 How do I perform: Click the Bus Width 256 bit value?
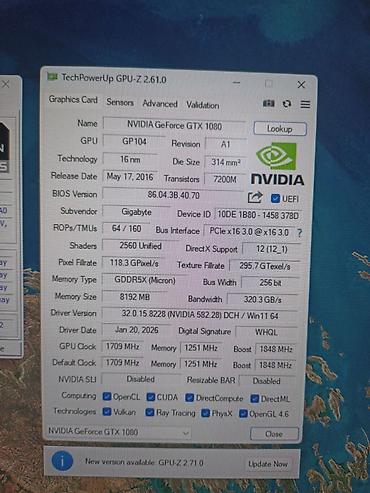(x=270, y=283)
